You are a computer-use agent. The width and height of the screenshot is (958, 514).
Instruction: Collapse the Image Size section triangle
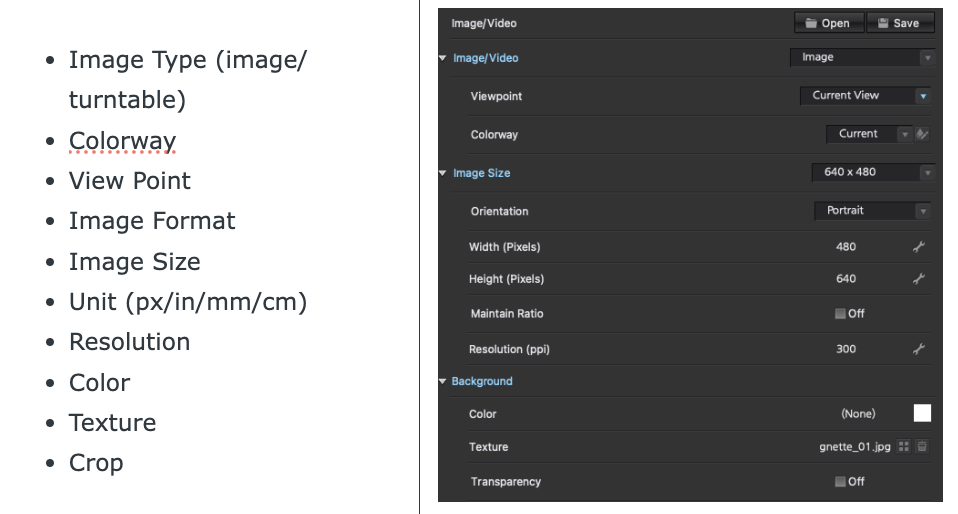pyautogui.click(x=442, y=173)
